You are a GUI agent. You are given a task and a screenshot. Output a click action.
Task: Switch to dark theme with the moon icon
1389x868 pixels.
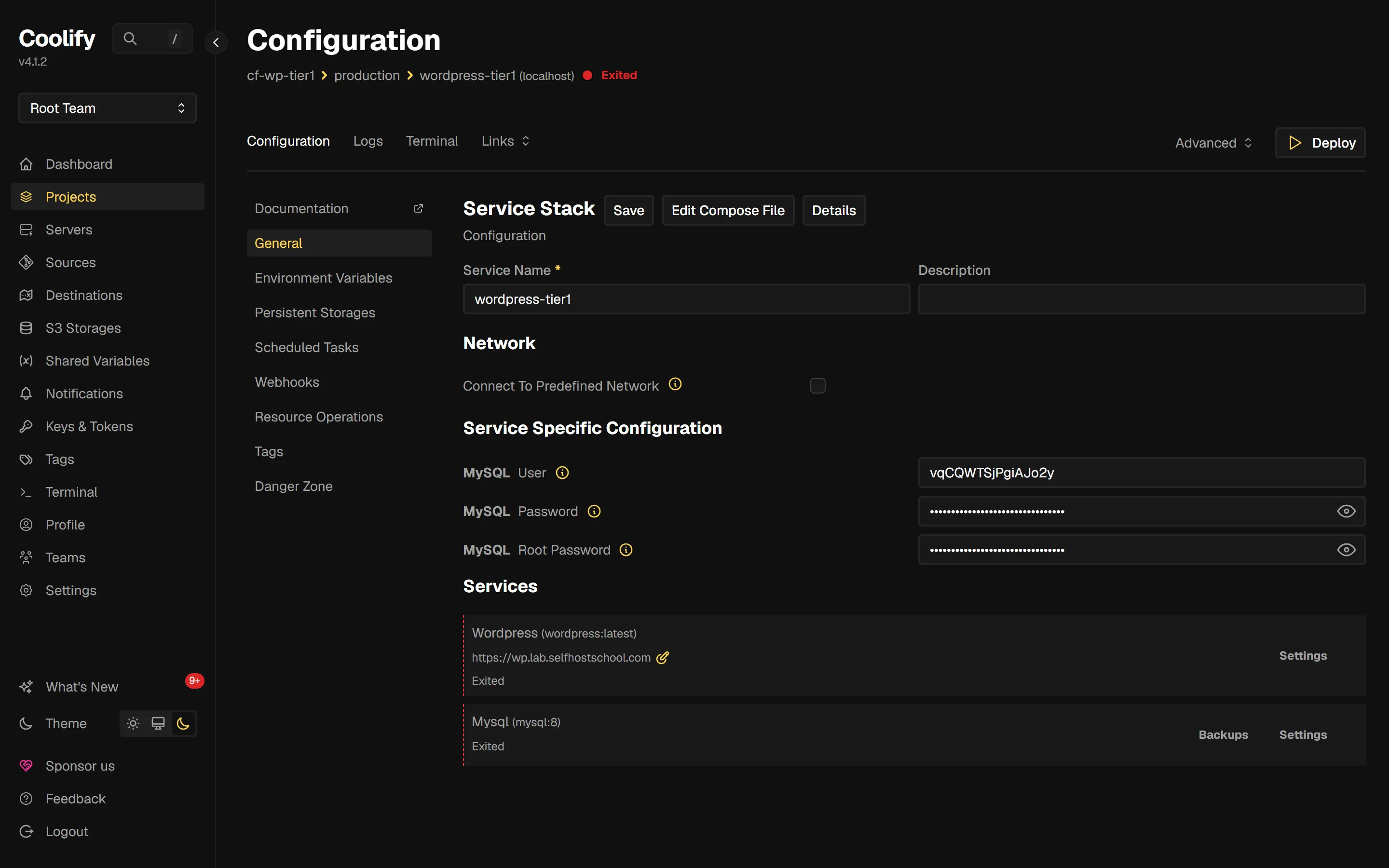pyautogui.click(x=183, y=723)
